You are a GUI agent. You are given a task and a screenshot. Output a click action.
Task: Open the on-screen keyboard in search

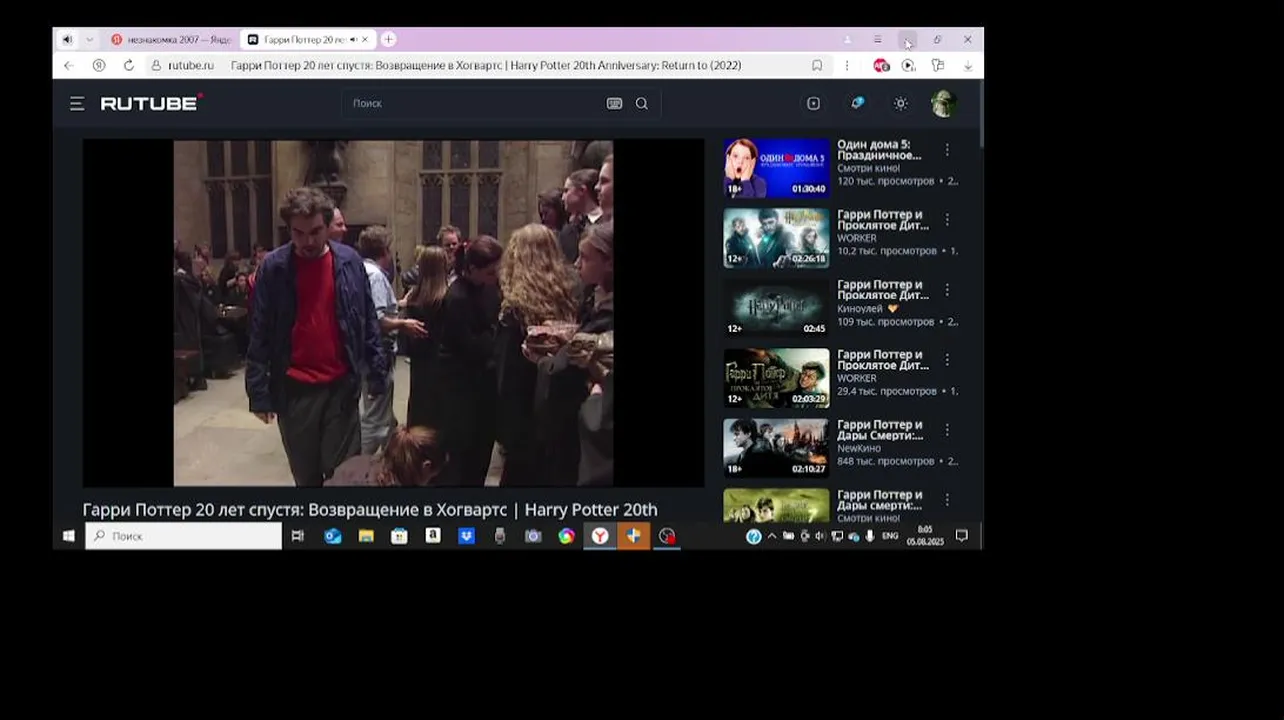[x=614, y=103]
